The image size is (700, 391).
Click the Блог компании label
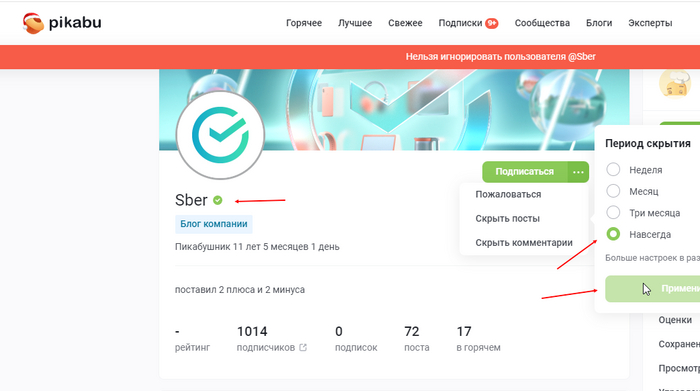click(x=213, y=224)
